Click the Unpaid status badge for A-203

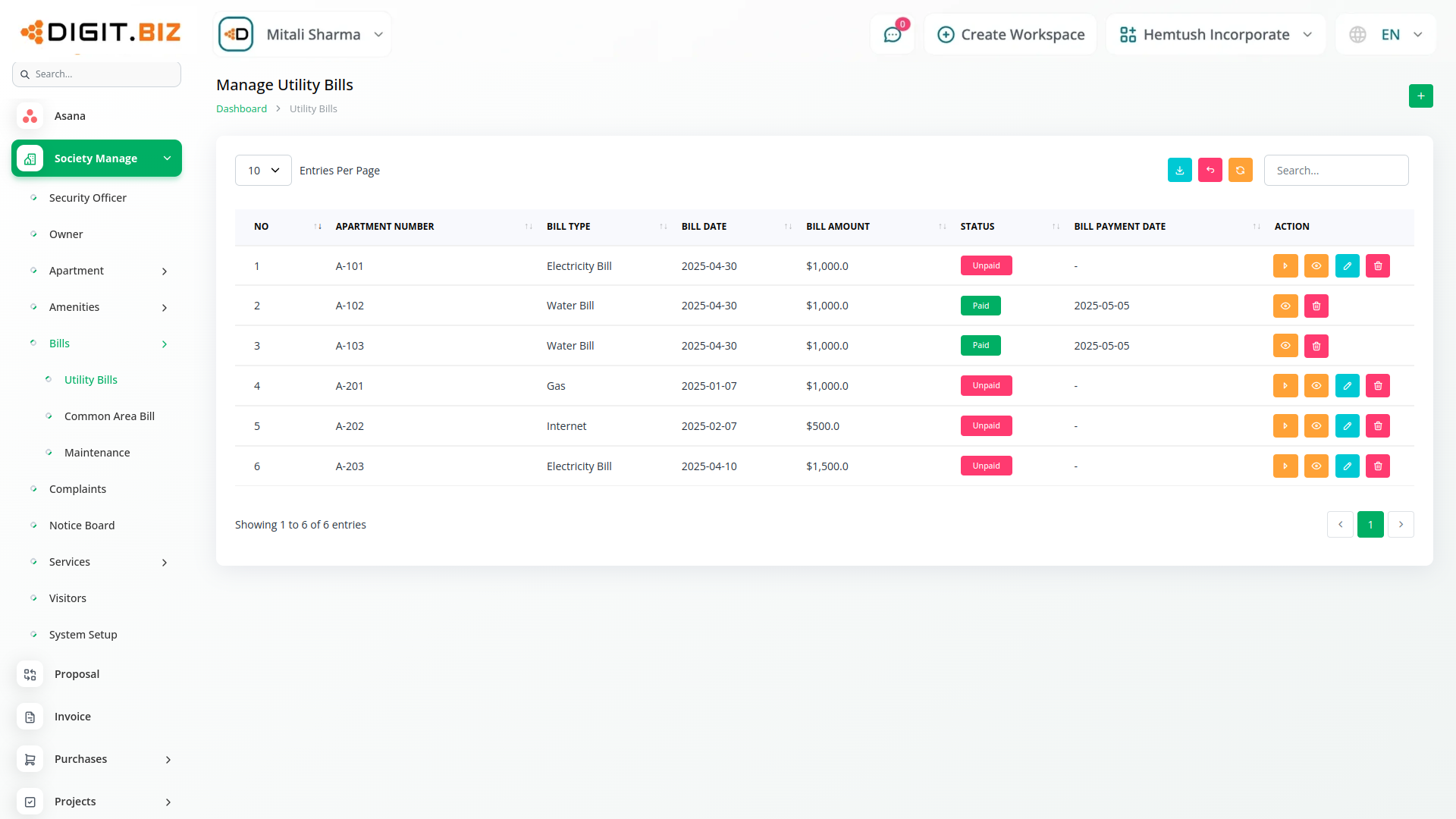click(x=986, y=466)
